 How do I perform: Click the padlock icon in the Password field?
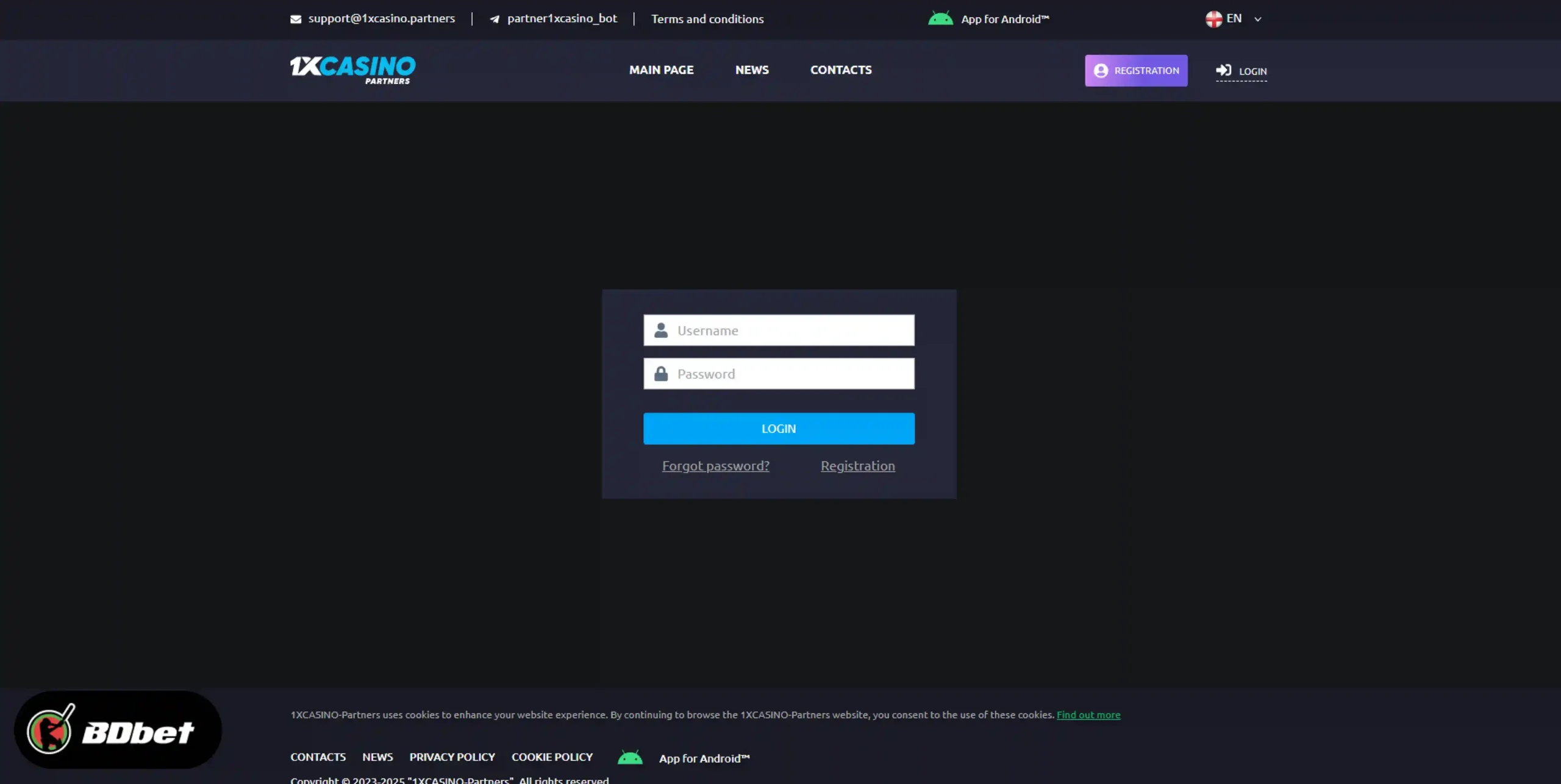pyautogui.click(x=661, y=374)
